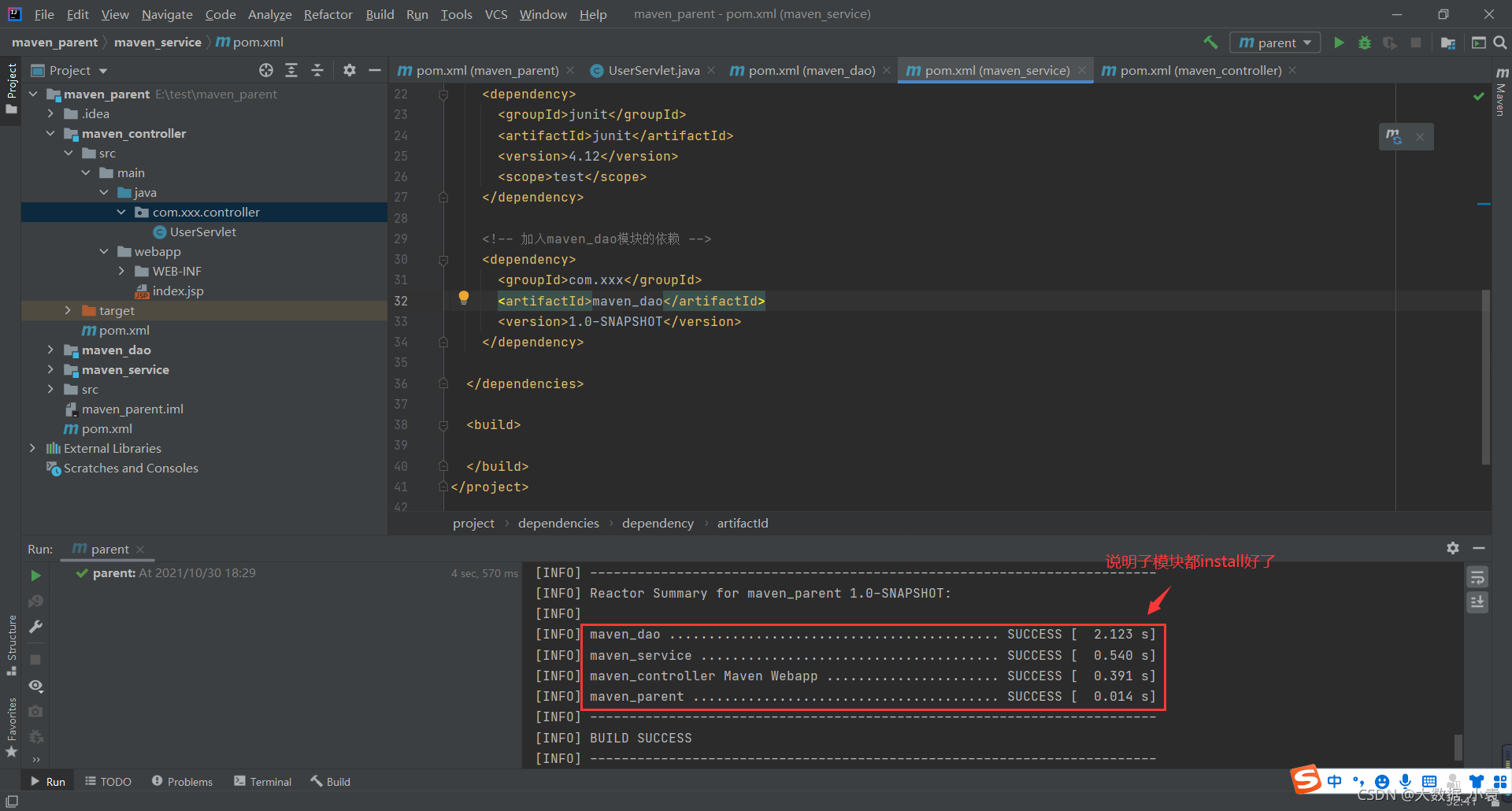The image size is (1512, 811).
Task: Show intention lightbulb on line 32
Action: point(464,298)
